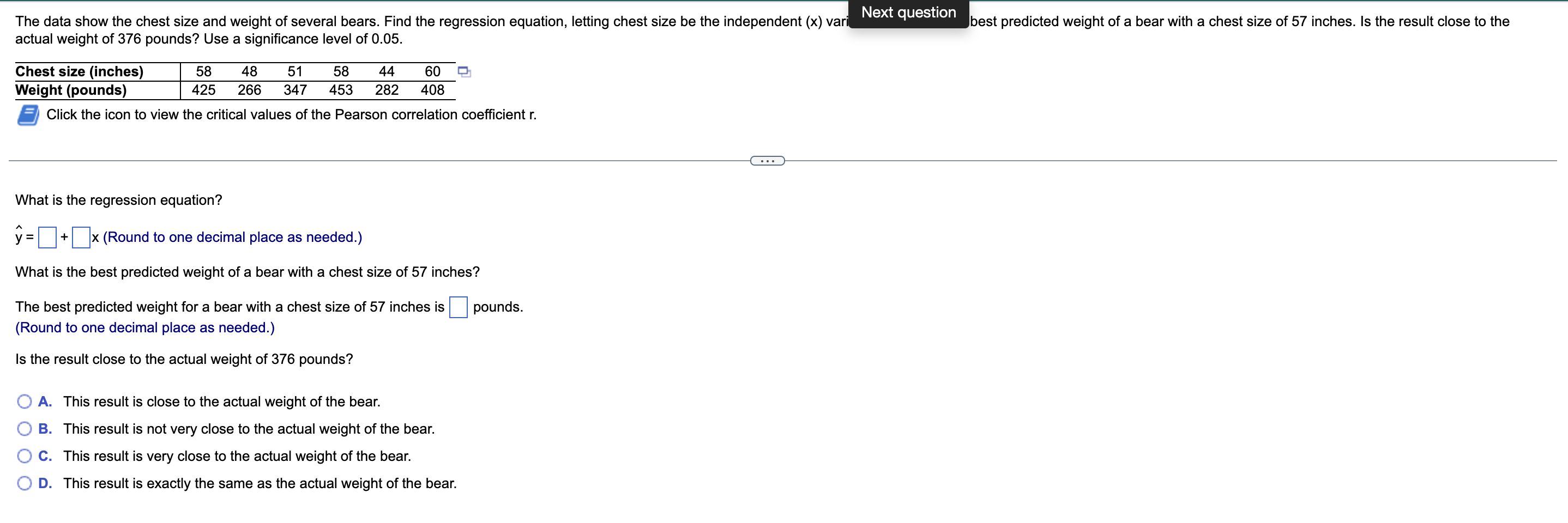Click the intercept input box in the regression equation
1568x523 pixels.
point(46,236)
